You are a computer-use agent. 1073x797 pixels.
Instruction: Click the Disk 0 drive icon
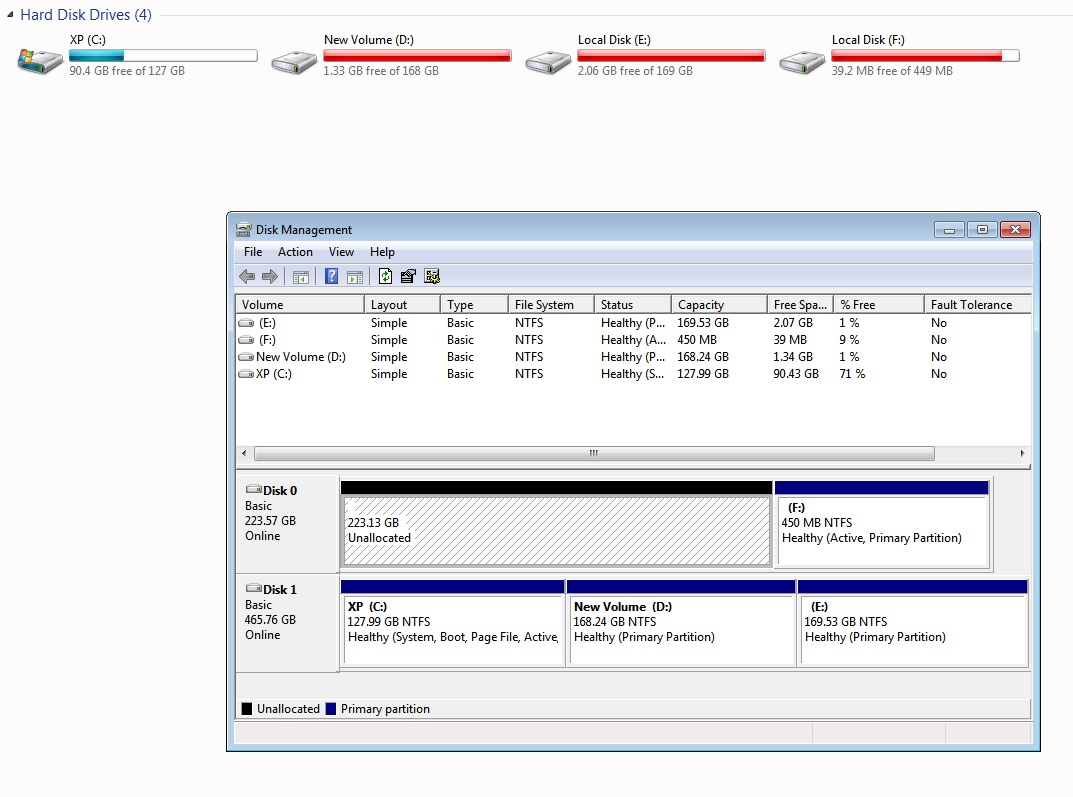pos(254,490)
